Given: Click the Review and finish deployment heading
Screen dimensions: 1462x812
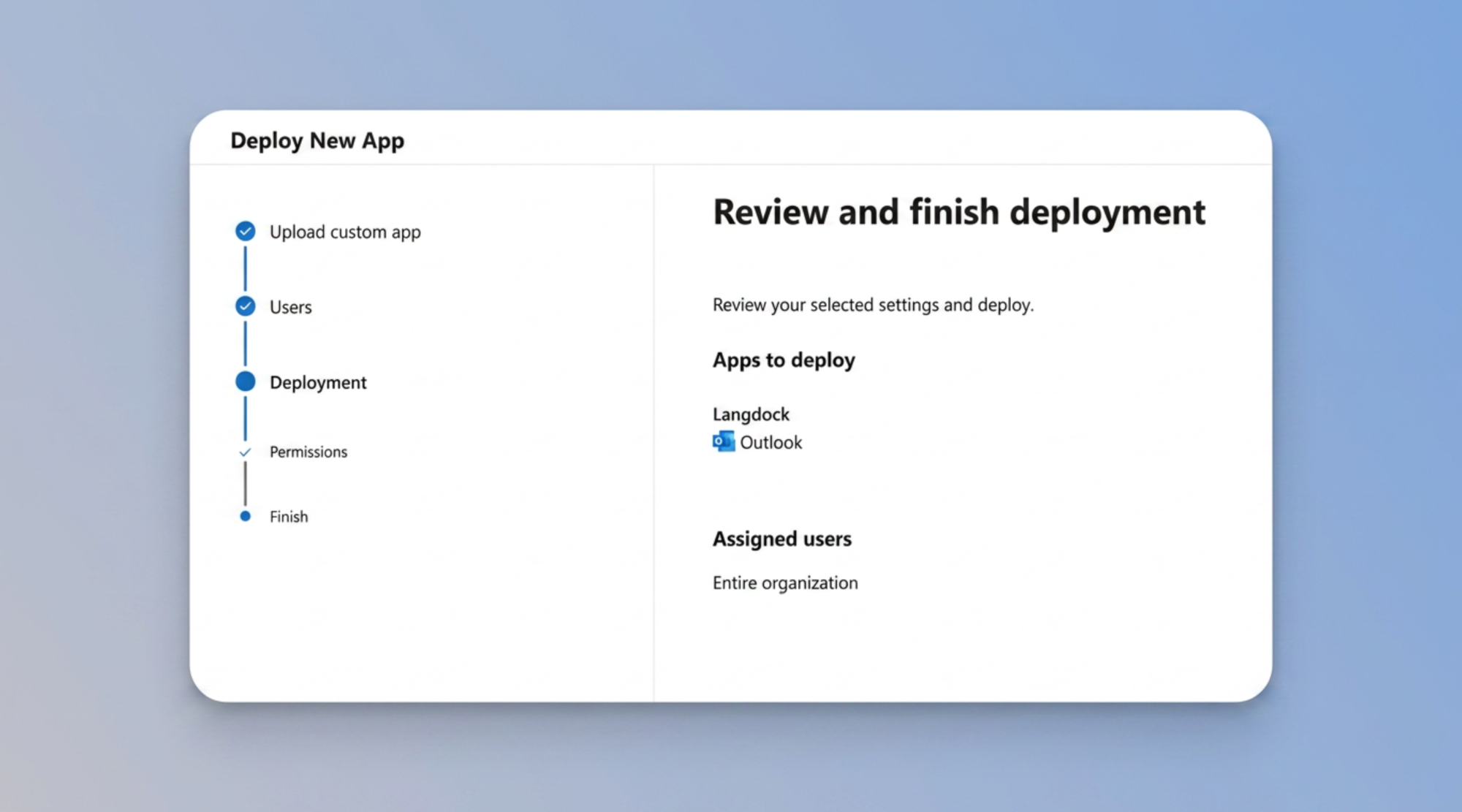Looking at the screenshot, I should 959,213.
